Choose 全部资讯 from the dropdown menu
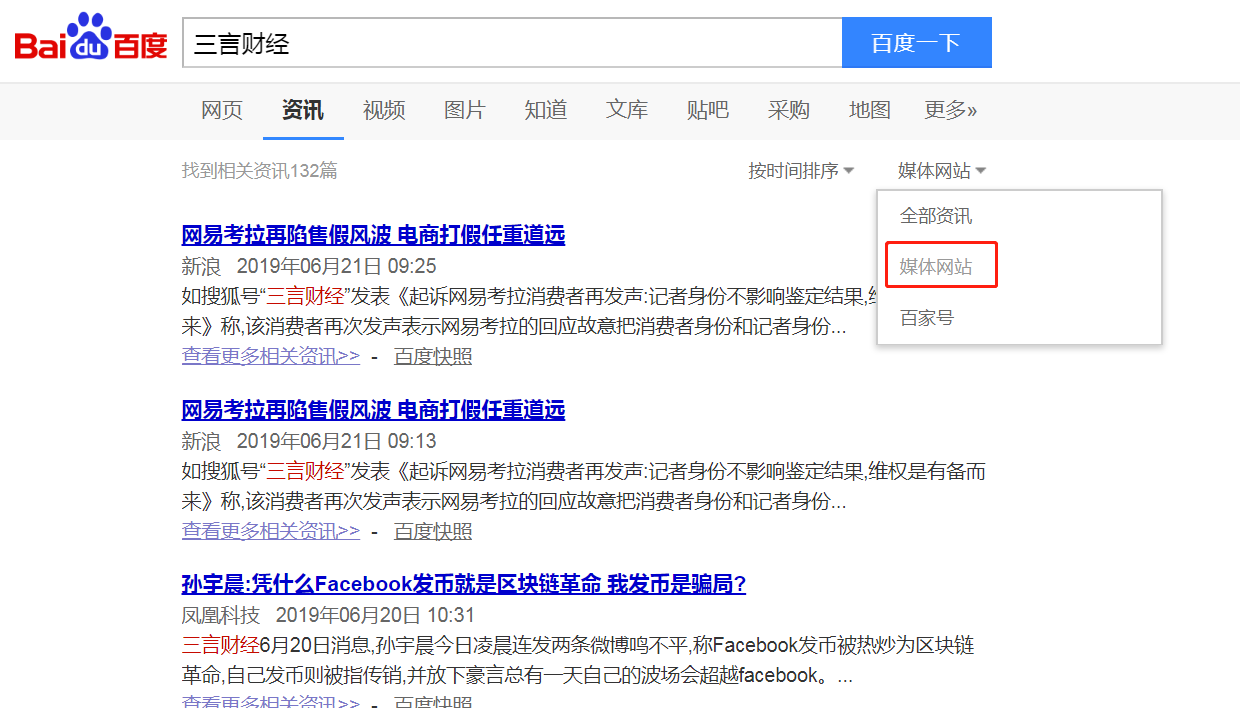The width and height of the screenshot is (1240, 708). (x=936, y=216)
